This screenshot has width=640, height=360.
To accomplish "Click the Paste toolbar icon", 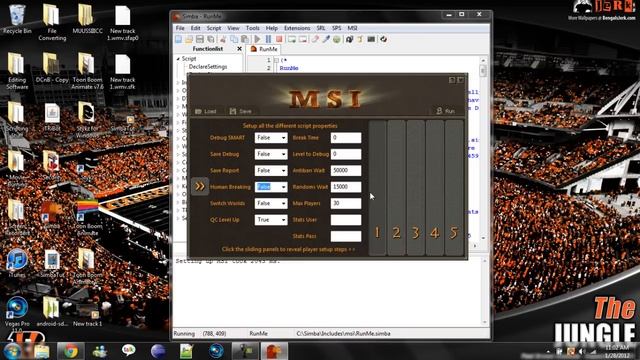I will (245, 39).
